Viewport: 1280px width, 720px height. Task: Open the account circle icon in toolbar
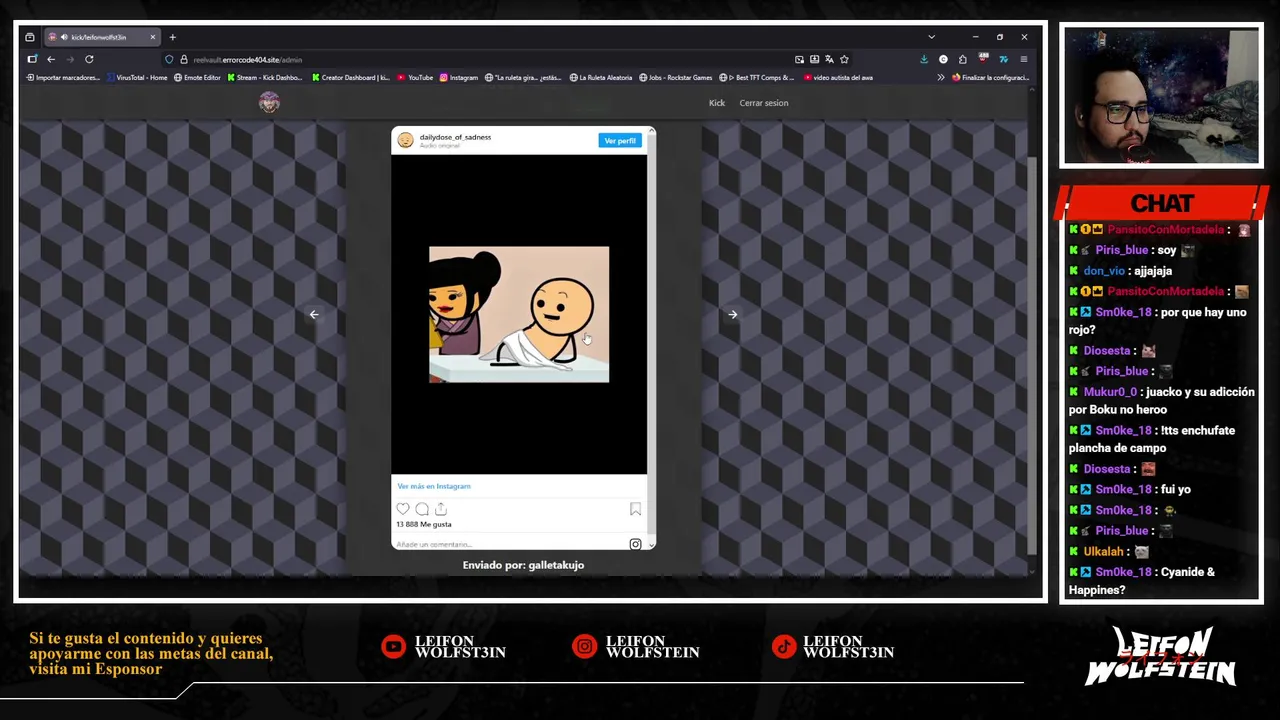click(943, 59)
